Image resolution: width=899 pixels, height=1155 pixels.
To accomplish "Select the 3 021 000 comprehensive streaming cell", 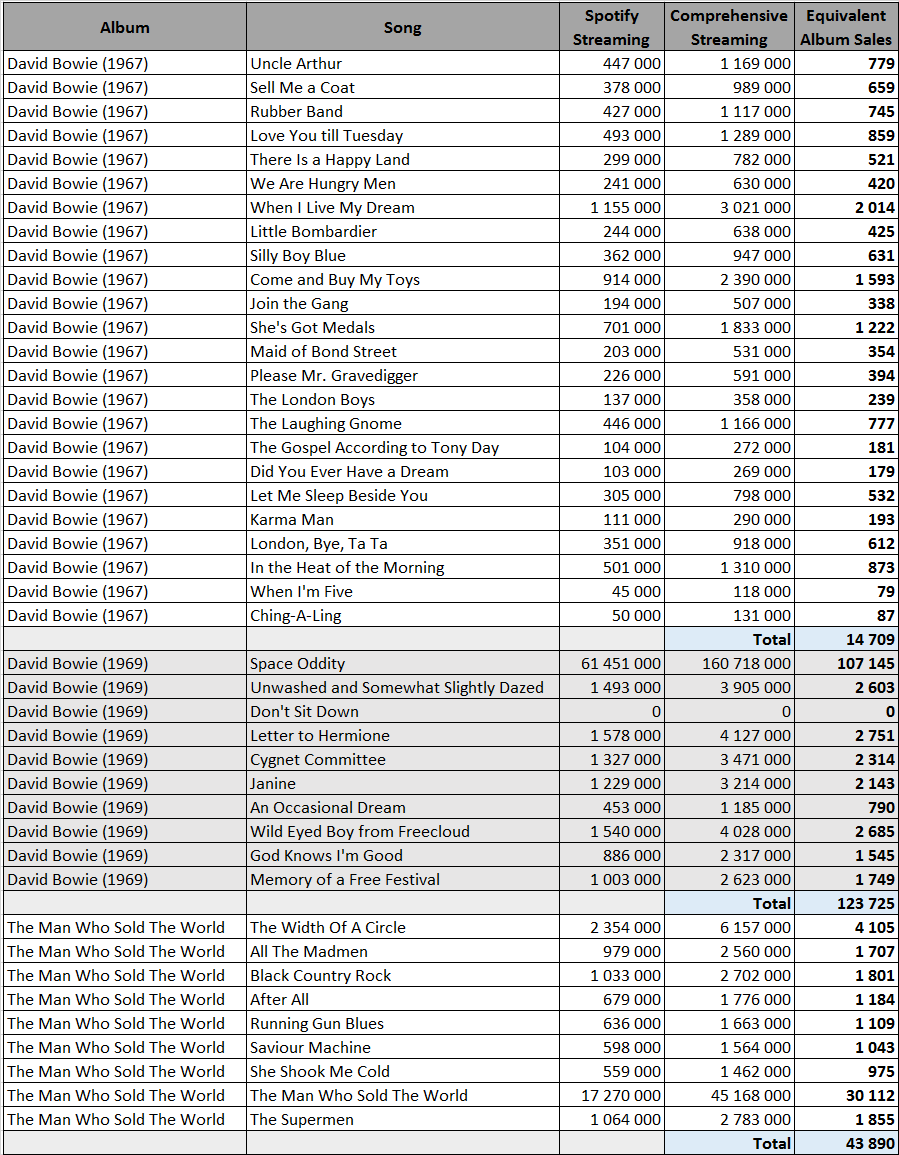I will [x=729, y=208].
